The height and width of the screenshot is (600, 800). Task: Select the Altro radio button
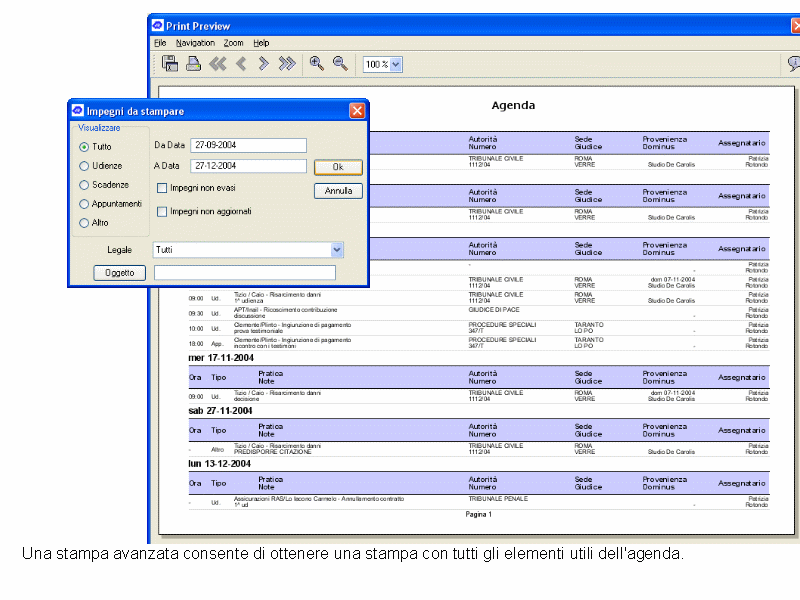tap(84, 223)
